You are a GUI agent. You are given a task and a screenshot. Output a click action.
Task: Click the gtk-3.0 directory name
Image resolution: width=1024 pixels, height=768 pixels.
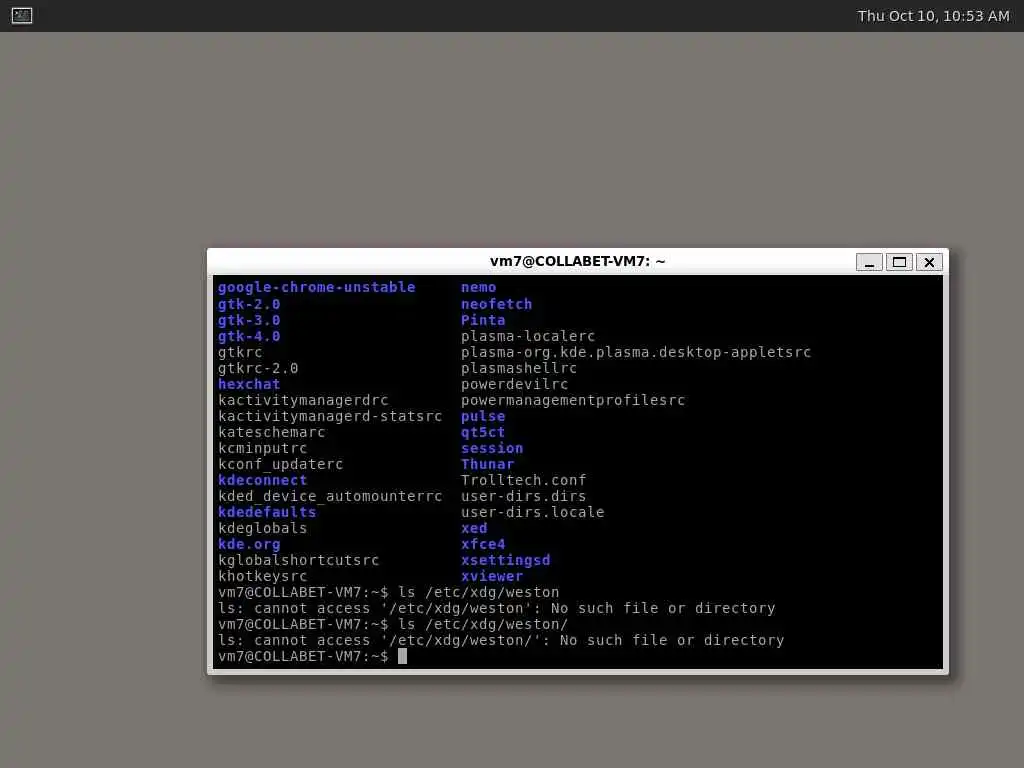click(x=249, y=320)
